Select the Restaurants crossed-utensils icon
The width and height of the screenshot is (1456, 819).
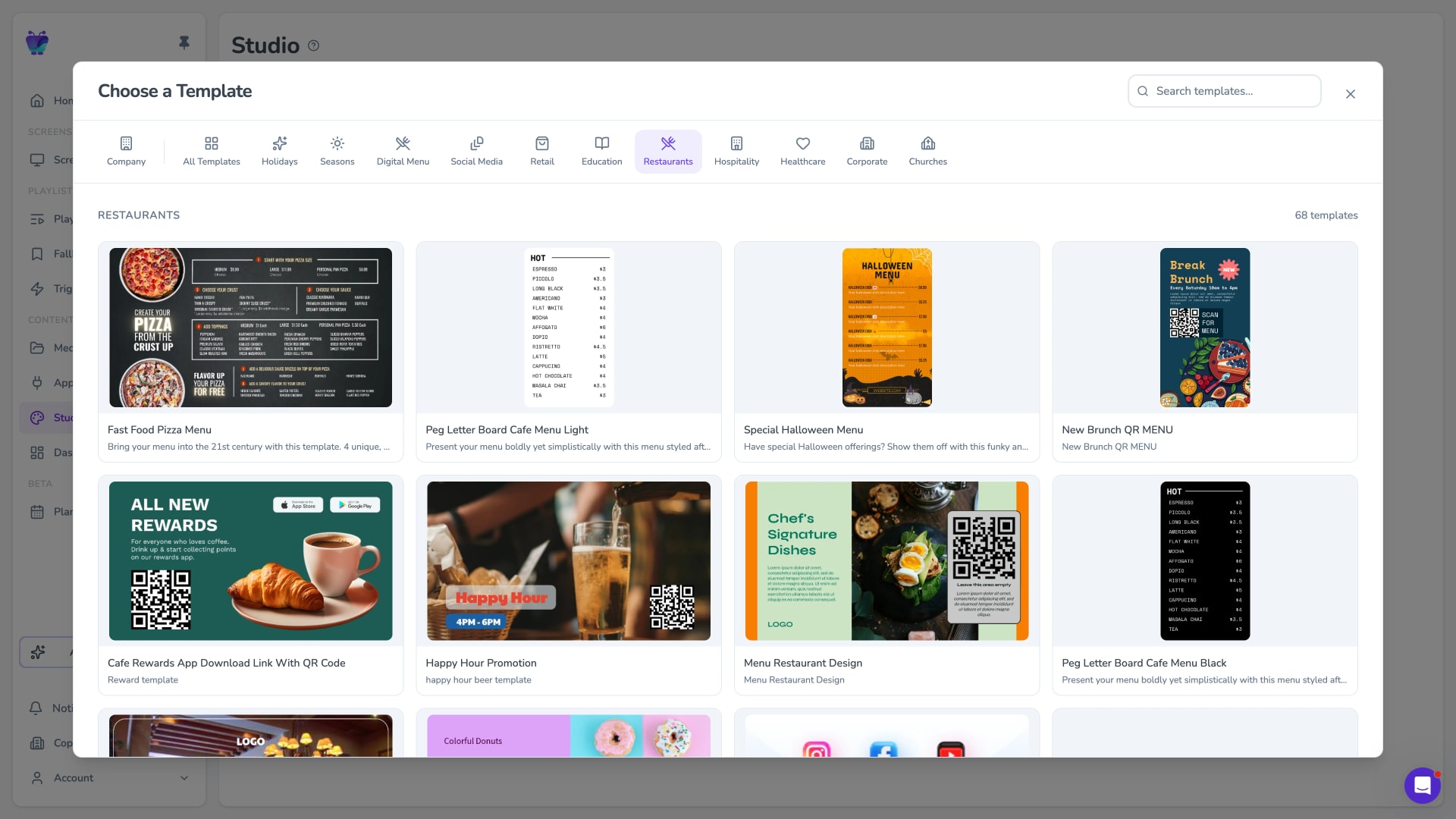pos(668,143)
